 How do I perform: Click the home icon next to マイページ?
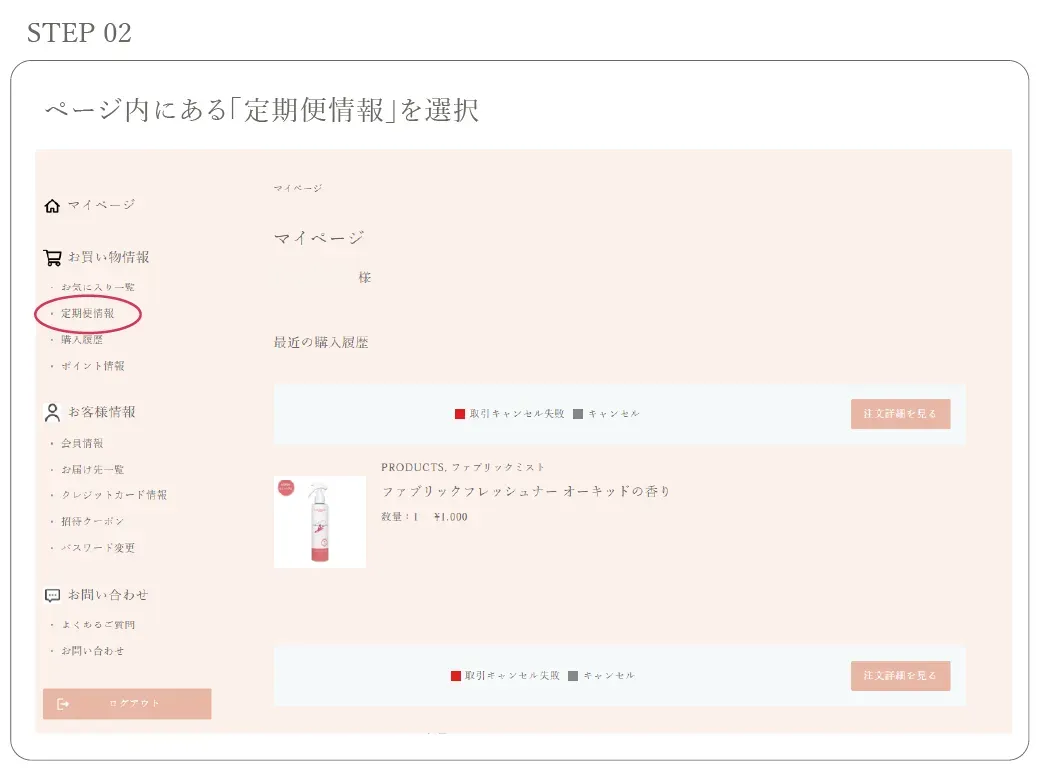[52, 204]
